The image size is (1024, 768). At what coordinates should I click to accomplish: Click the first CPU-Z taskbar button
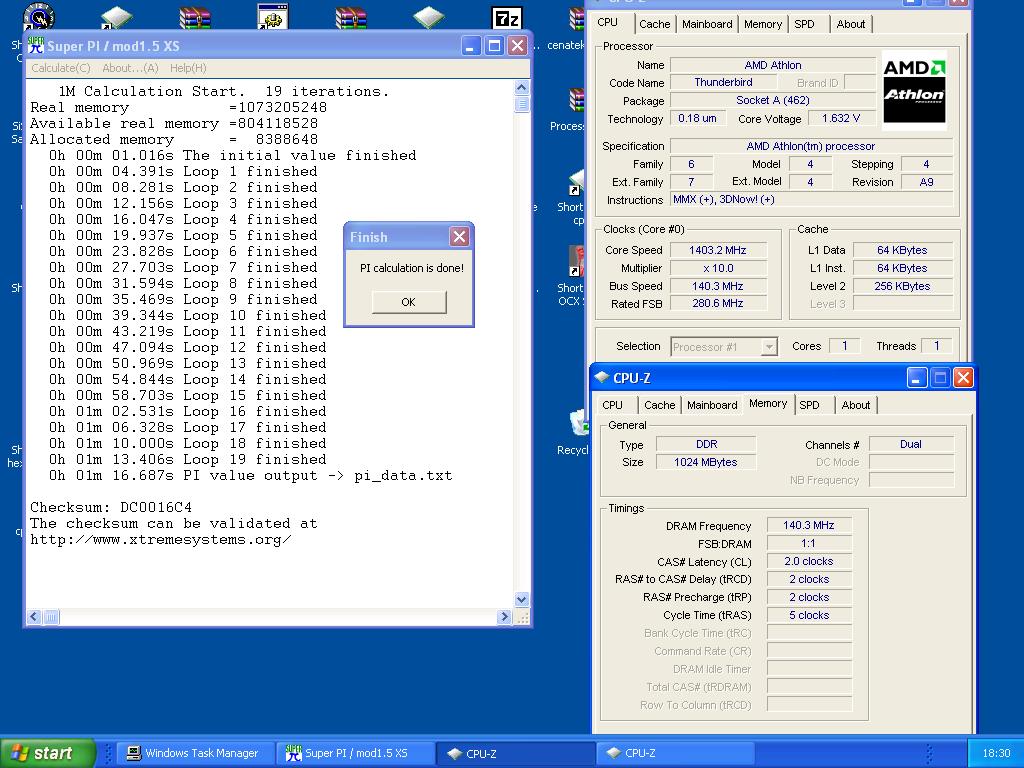pyautogui.click(x=515, y=753)
